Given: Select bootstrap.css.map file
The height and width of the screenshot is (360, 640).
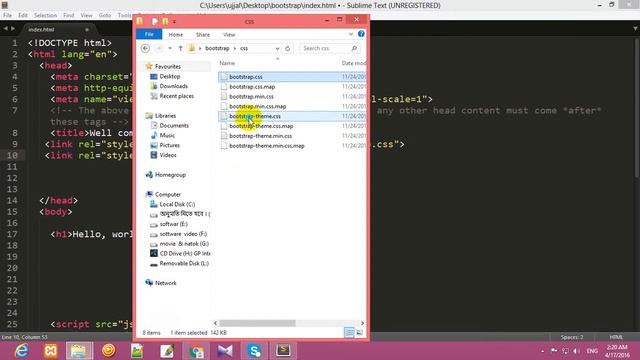Looking at the screenshot, I should [252, 87].
